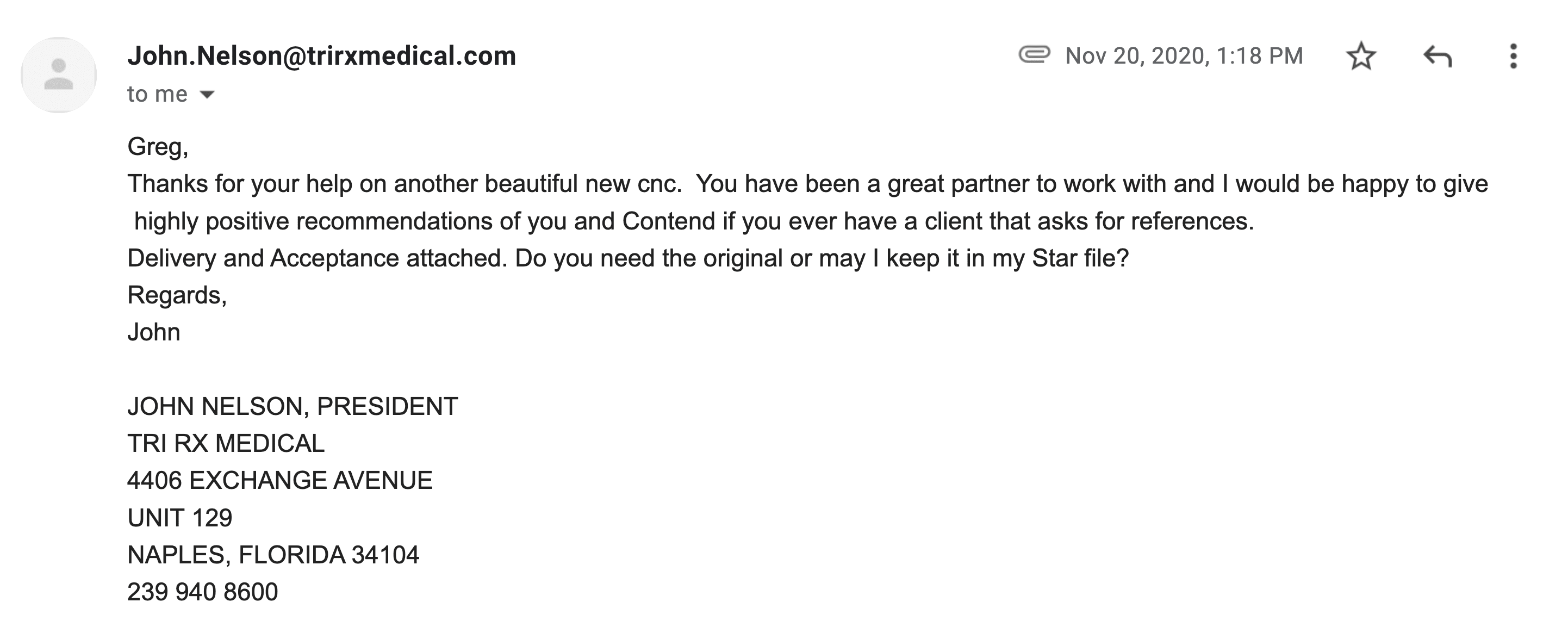Image resolution: width=1568 pixels, height=633 pixels.
Task: Click the reply arrow icon
Action: (x=1438, y=57)
